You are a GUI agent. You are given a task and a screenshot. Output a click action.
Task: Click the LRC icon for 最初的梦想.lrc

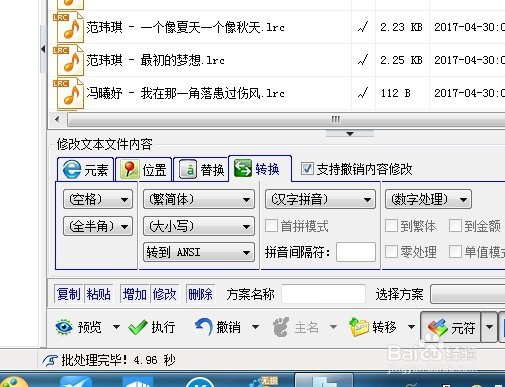(x=69, y=60)
